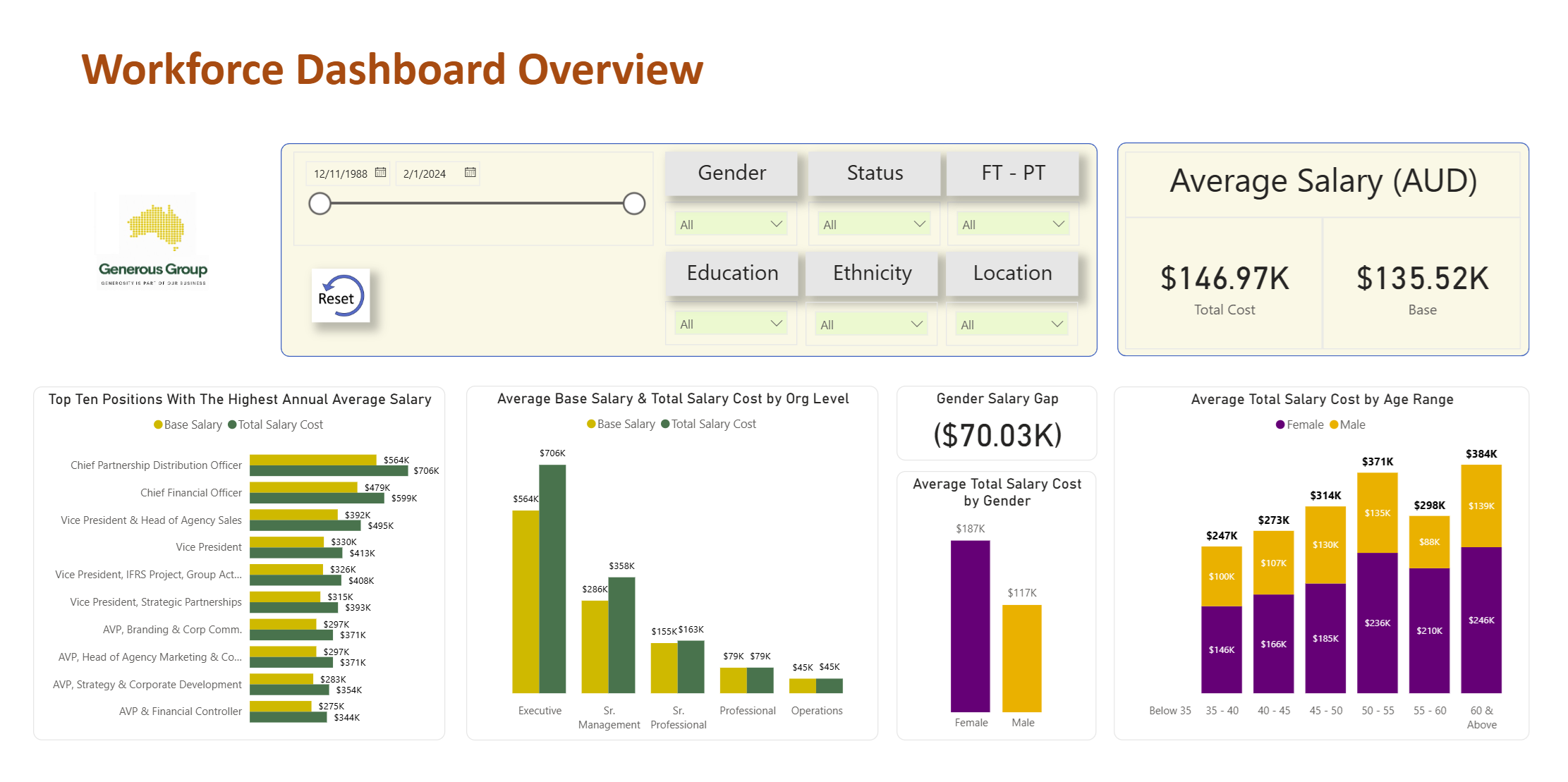Image resolution: width=1568 pixels, height=782 pixels.
Task: Open the Ethnicity filter dropdown
Action: [872, 324]
